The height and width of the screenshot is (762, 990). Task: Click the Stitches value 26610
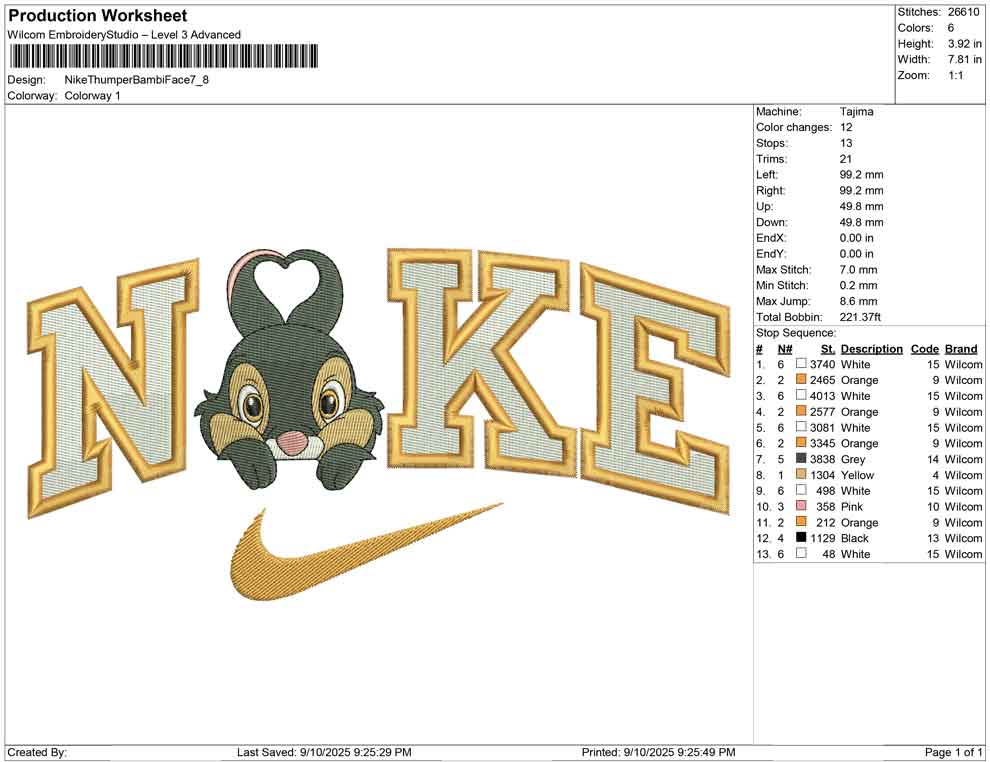click(963, 12)
